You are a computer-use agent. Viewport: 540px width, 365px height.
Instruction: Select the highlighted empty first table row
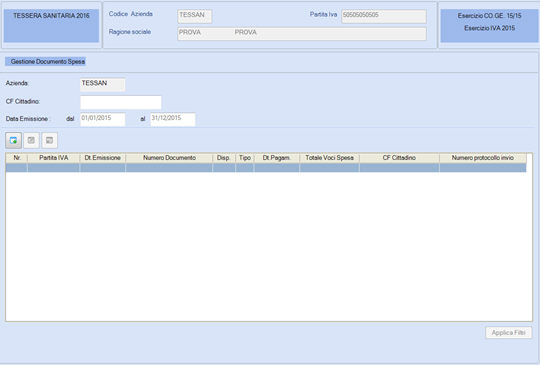coord(266,168)
